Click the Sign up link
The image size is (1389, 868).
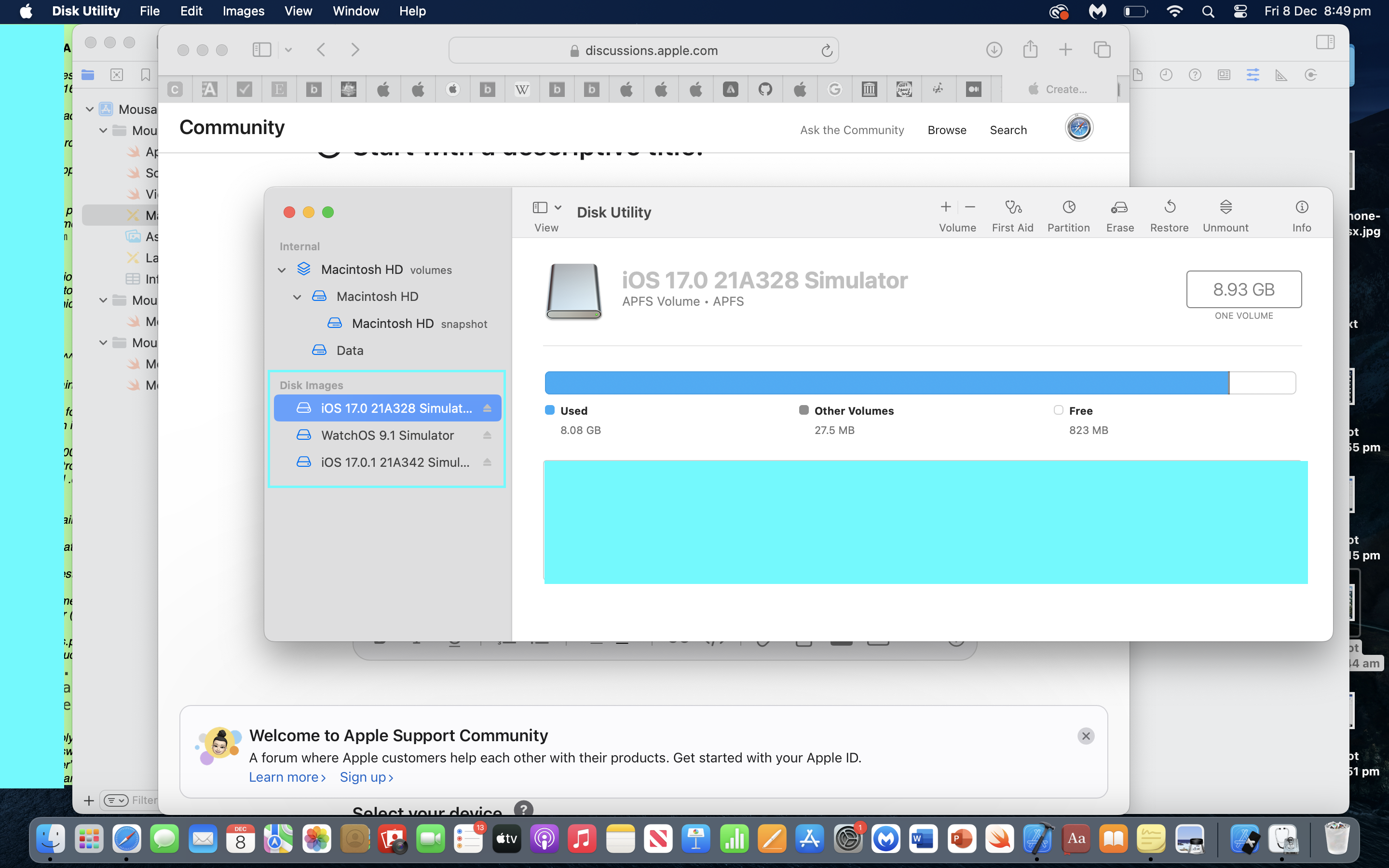click(366, 777)
